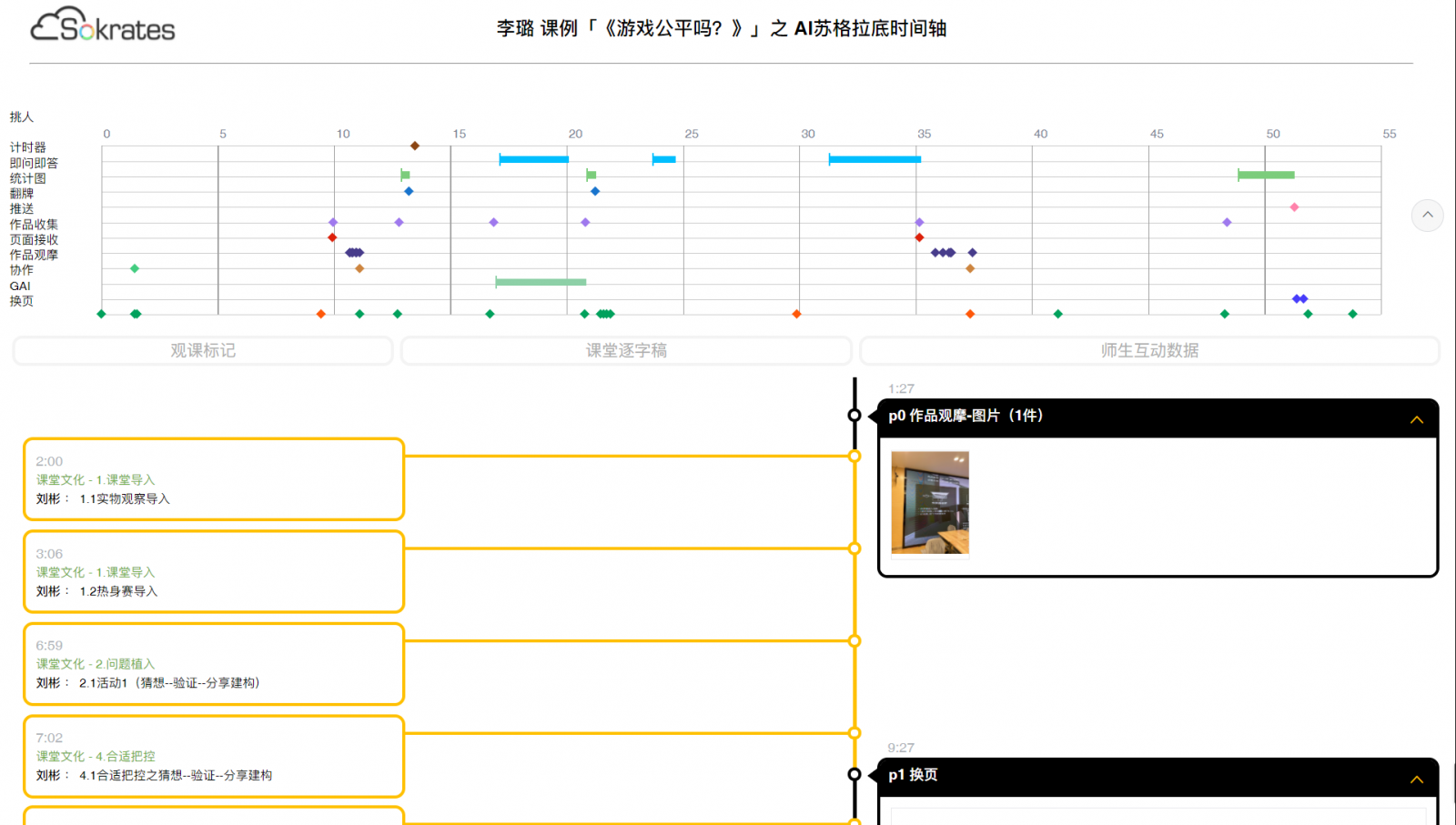This screenshot has width=1456, height=825.
Task: Select the 3:06 热身赛导入 note card
Action: [214, 572]
